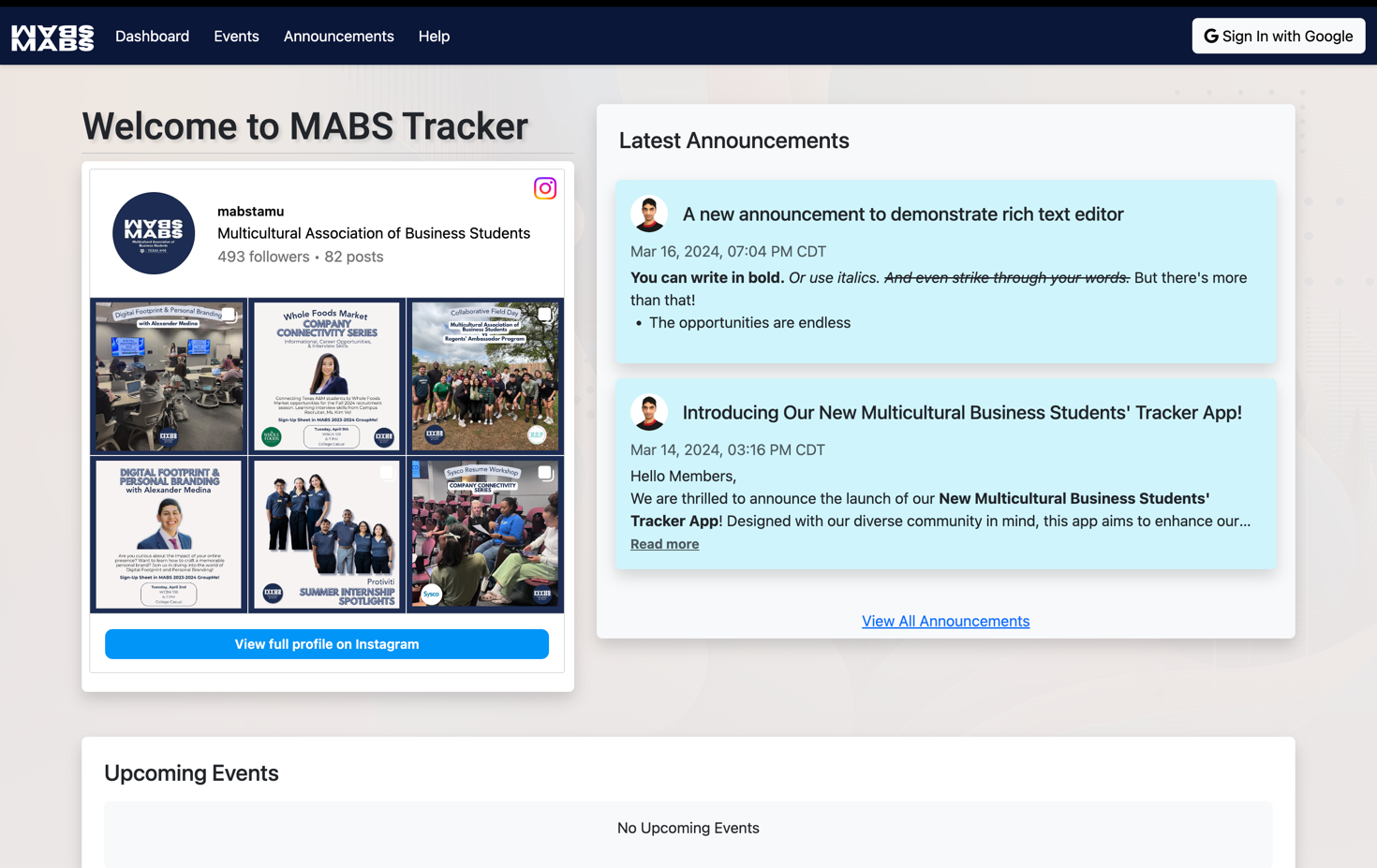Click carousel icon on Sysco Resume Workshop post
This screenshot has height=868, width=1377.
click(x=544, y=474)
